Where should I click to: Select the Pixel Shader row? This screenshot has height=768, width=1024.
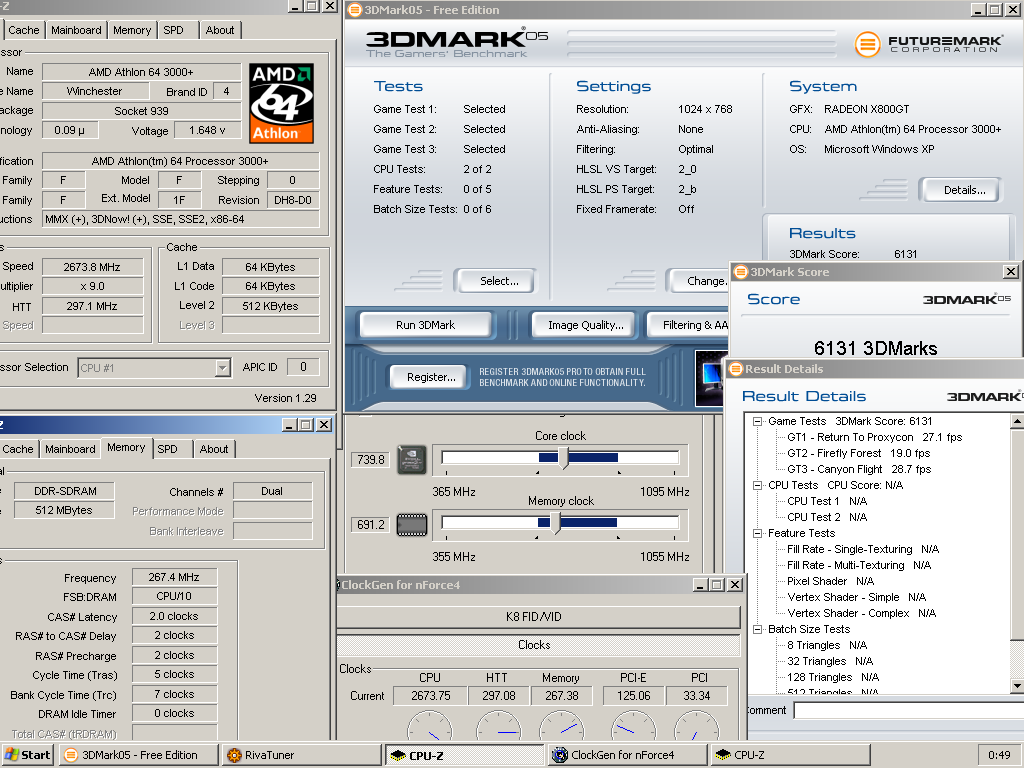[x=830, y=581]
